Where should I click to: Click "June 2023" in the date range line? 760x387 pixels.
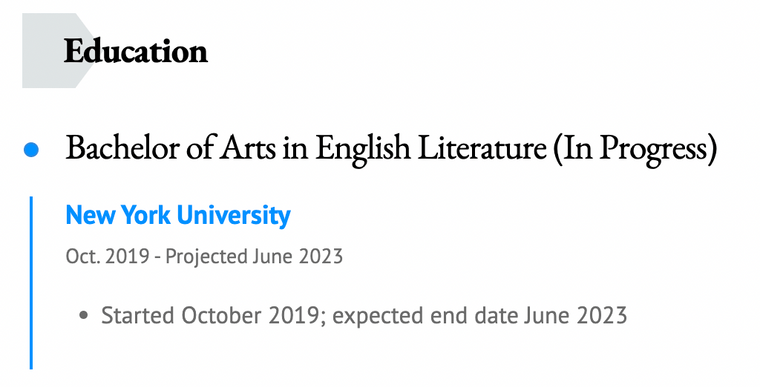[x=298, y=256]
